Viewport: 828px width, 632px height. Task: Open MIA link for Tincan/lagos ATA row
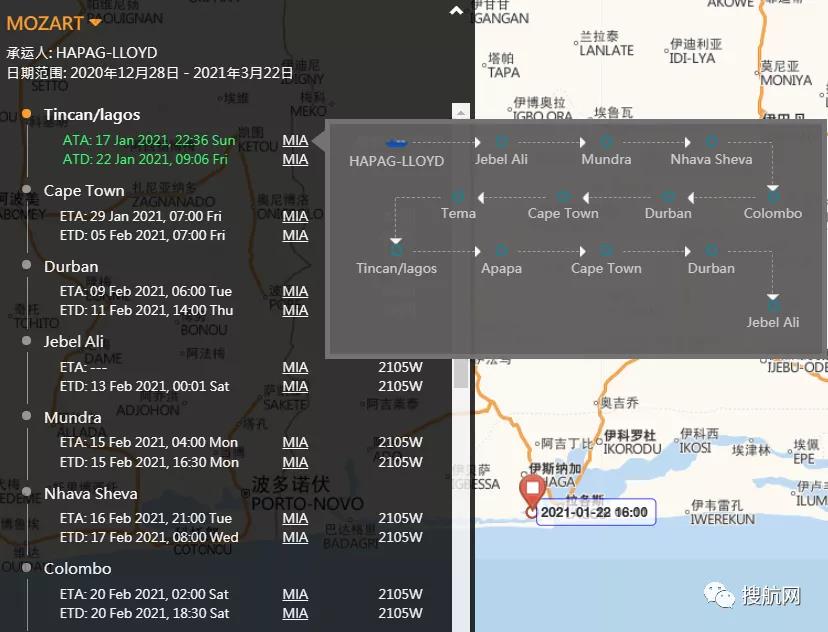[295, 140]
